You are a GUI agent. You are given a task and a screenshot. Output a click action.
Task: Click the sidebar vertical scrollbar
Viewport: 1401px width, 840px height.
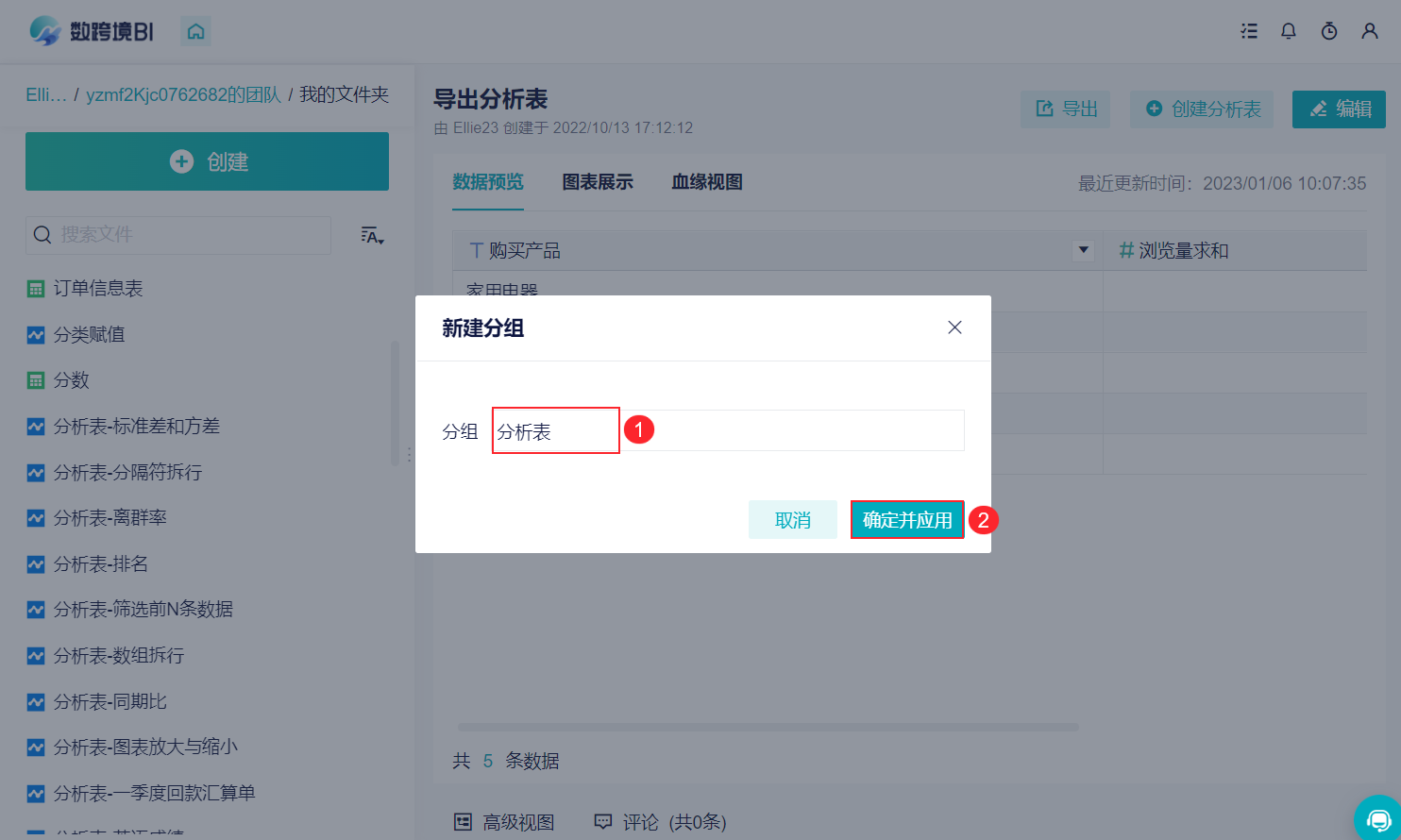point(395,404)
